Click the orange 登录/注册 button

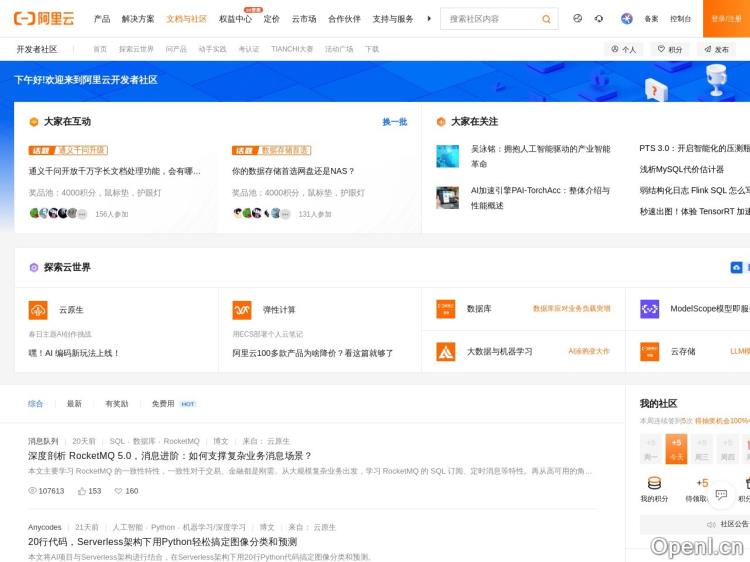coord(726,19)
